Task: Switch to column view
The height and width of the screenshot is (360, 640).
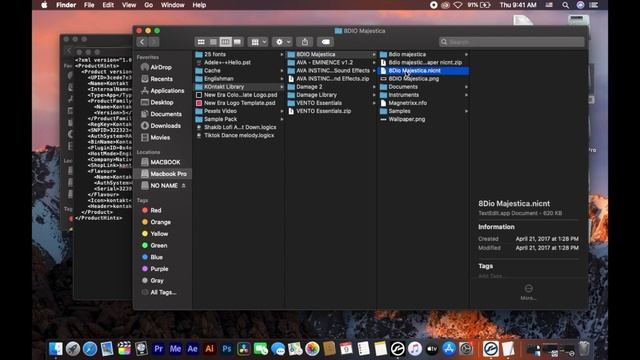Action: (225, 42)
